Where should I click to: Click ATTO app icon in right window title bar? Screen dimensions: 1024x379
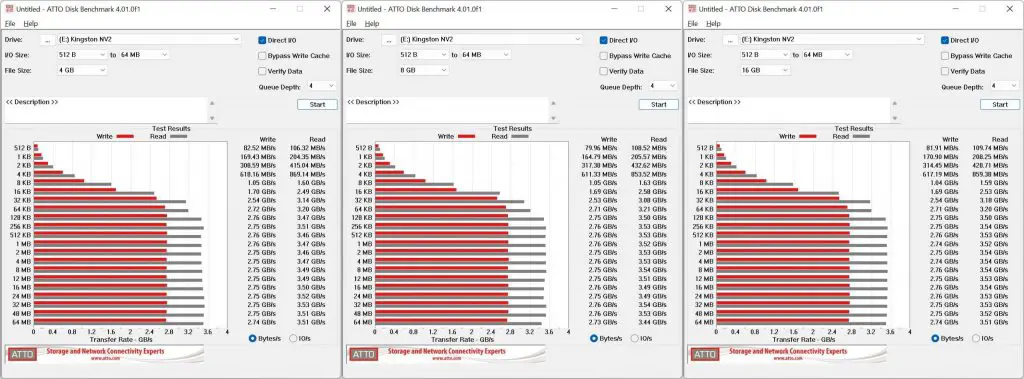pos(692,9)
